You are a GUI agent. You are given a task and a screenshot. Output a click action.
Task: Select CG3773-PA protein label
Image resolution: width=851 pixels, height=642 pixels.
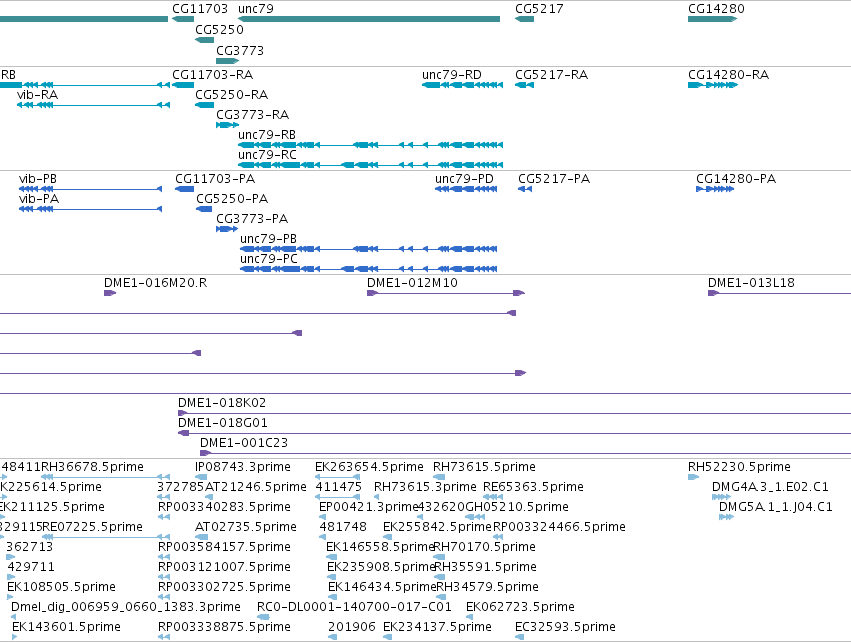pos(252,219)
